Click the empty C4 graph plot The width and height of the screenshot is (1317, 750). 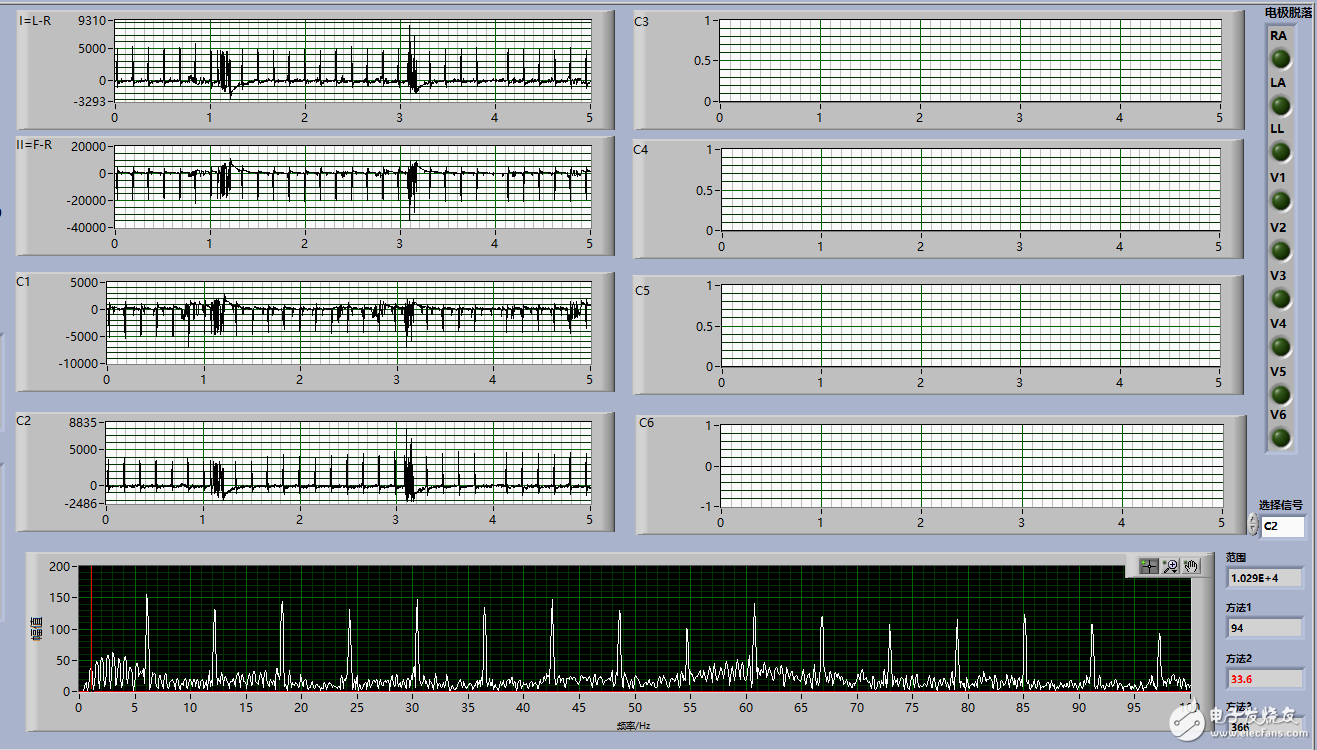tap(970, 190)
